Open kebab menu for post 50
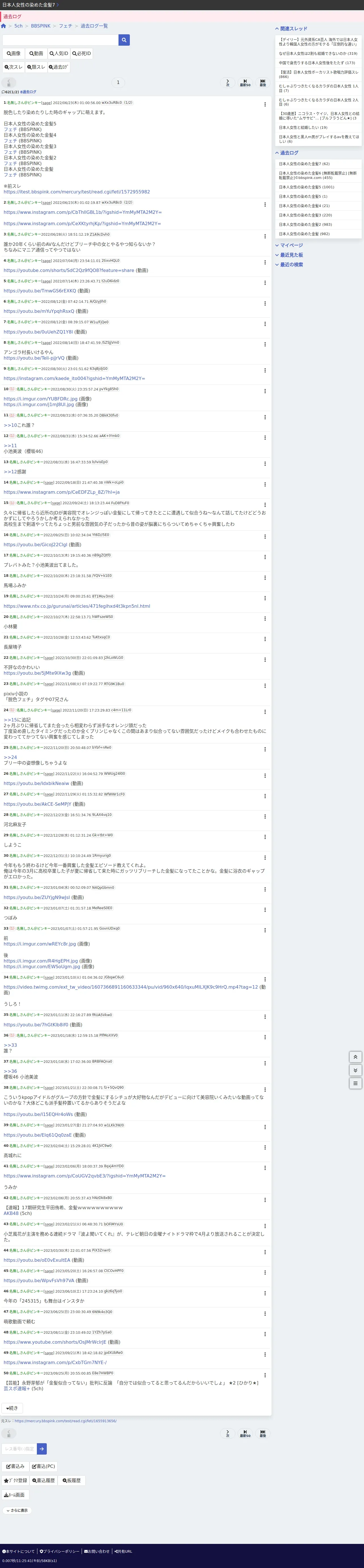 pyautogui.click(x=265, y=1375)
